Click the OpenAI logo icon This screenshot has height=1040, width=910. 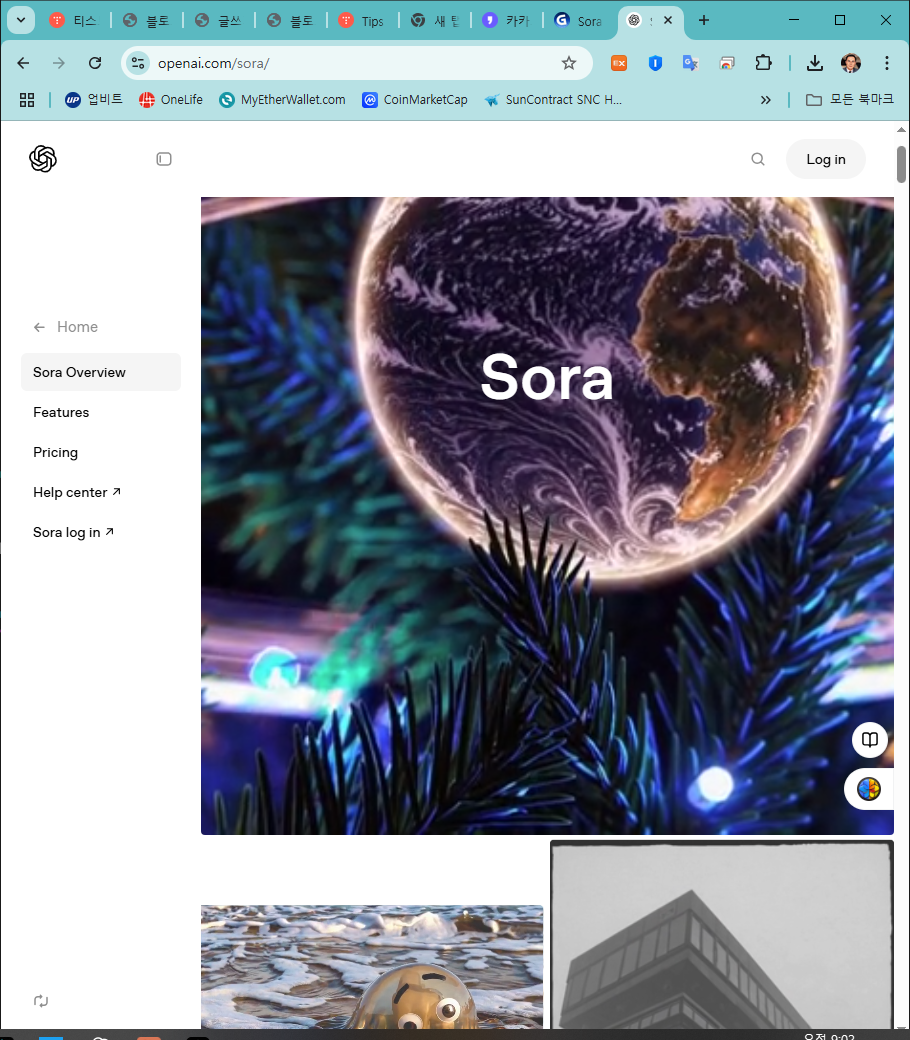click(43, 159)
